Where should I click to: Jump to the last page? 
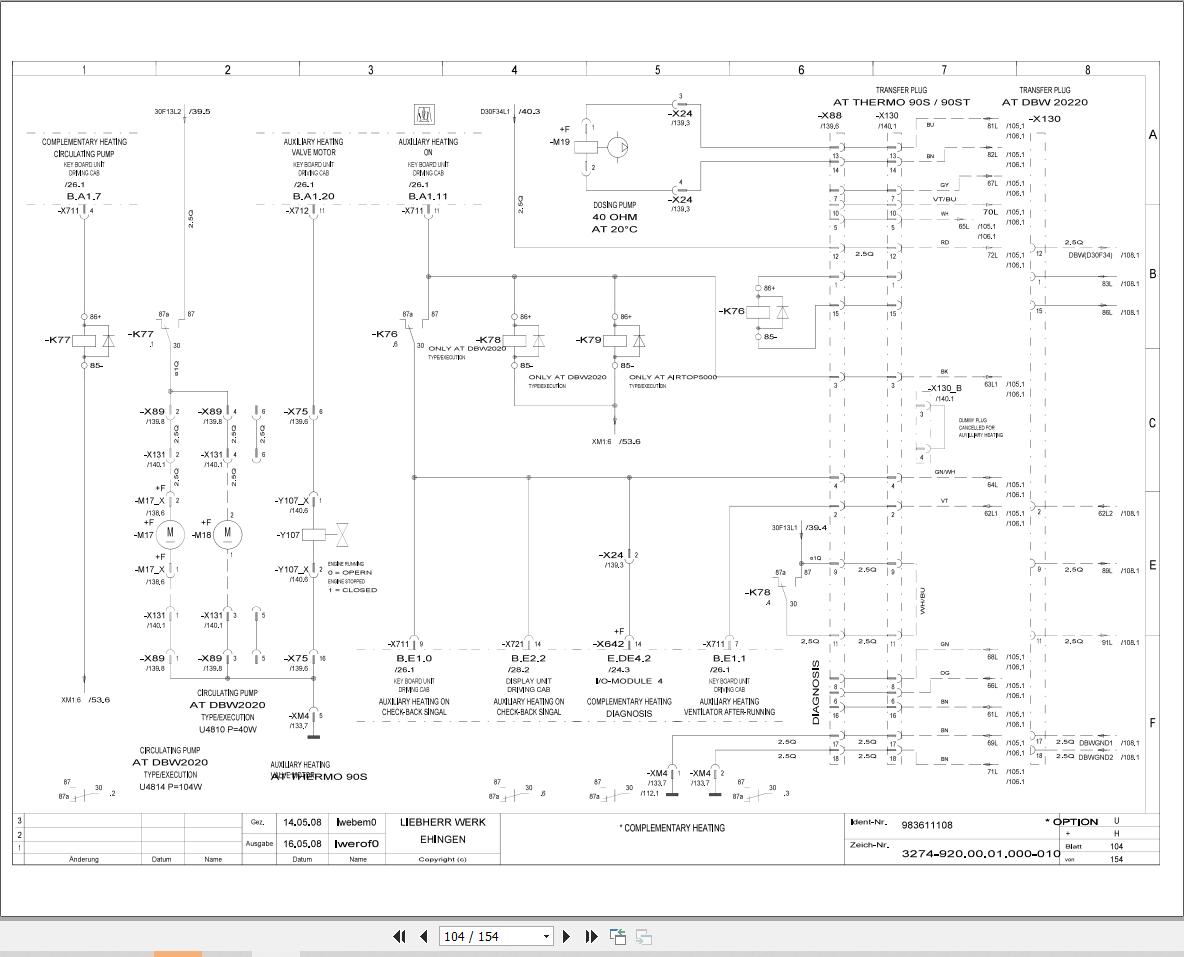coord(591,937)
